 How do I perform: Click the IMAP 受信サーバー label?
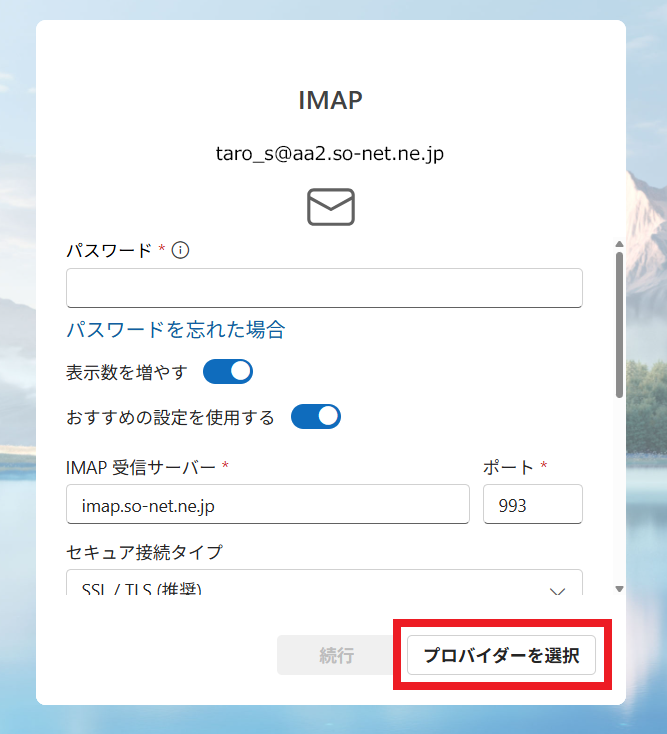pyautogui.click(x=142, y=467)
